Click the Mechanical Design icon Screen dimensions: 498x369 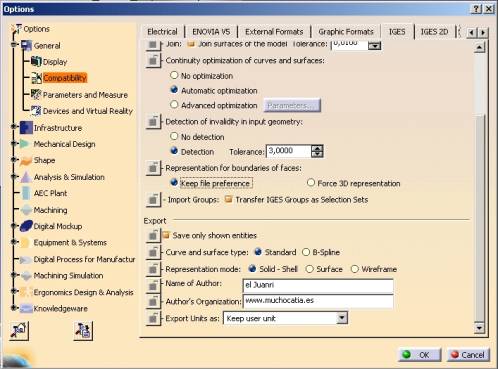25,144
